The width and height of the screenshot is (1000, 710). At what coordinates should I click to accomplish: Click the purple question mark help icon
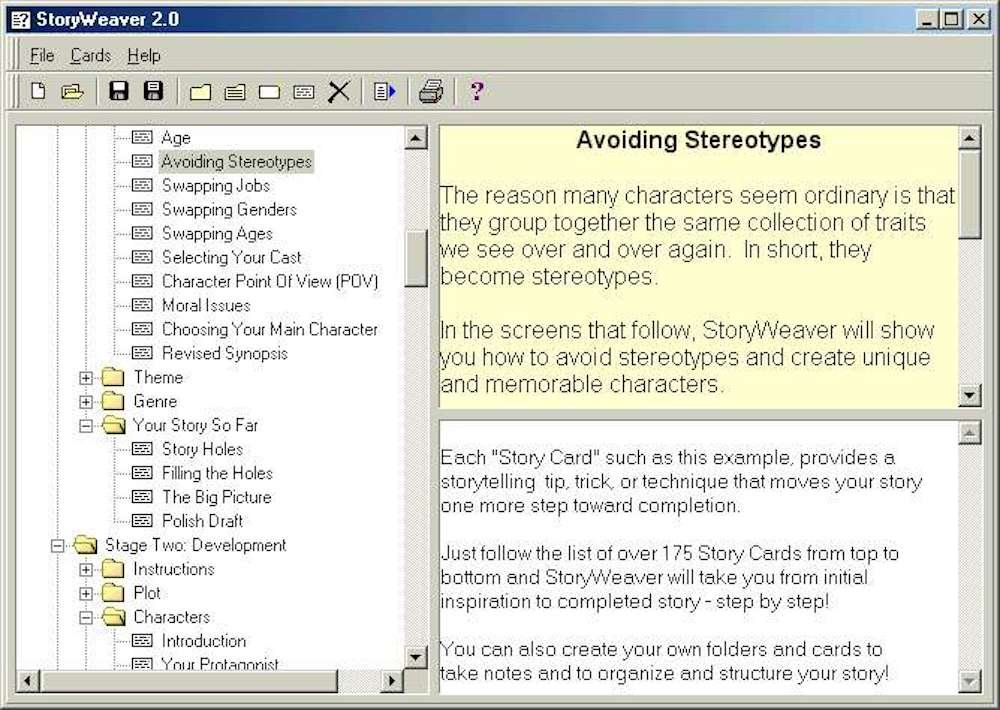(x=477, y=92)
